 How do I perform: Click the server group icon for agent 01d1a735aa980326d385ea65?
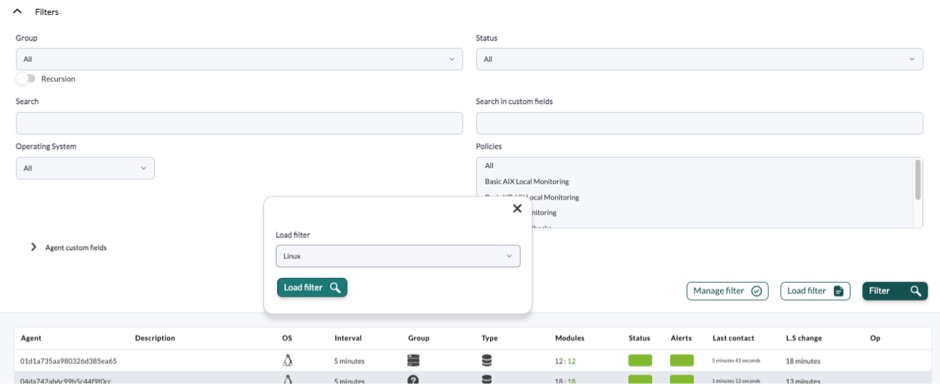[413, 361]
